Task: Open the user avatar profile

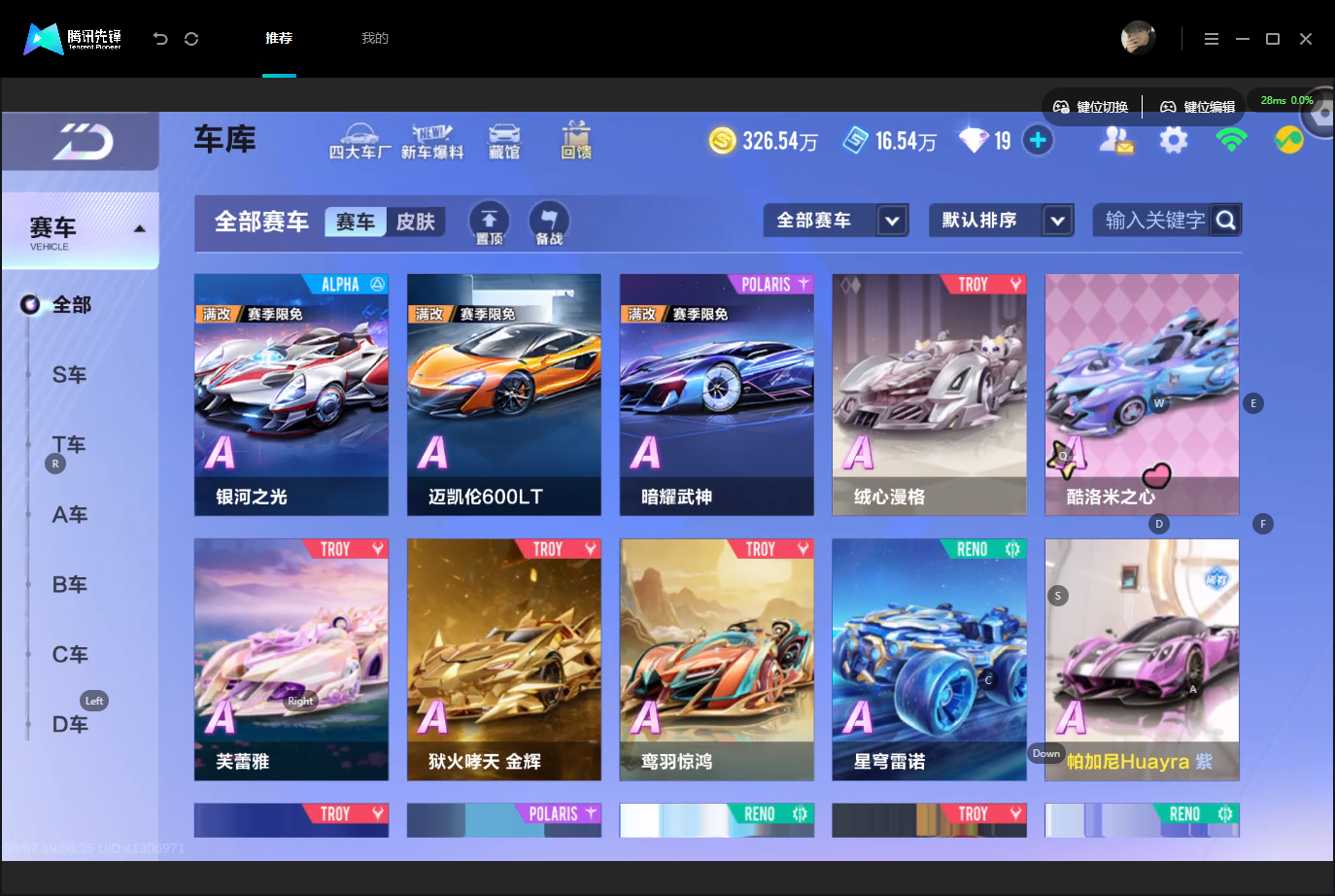Action: point(1139,38)
